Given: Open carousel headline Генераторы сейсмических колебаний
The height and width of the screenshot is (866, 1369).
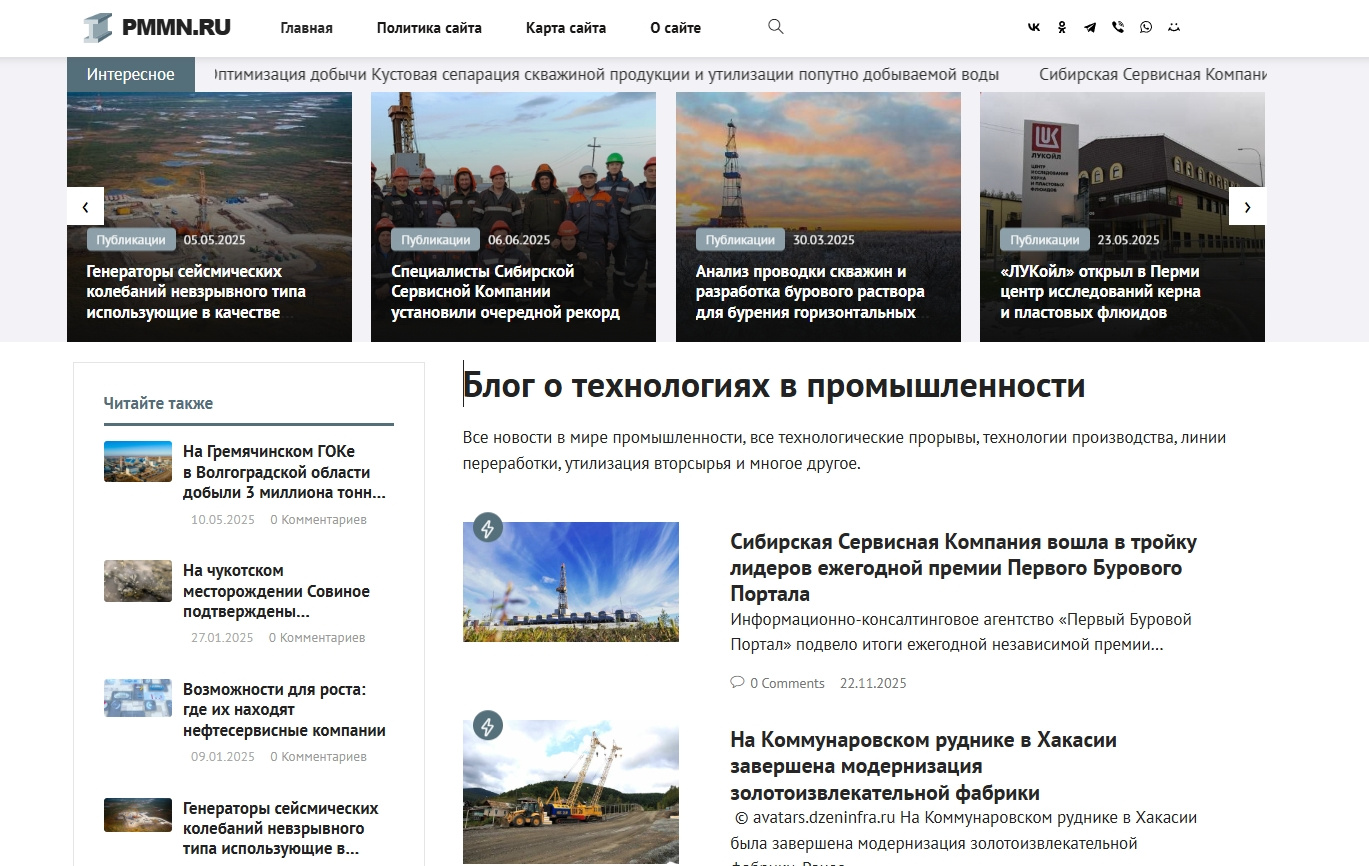Looking at the screenshot, I should click(196, 292).
